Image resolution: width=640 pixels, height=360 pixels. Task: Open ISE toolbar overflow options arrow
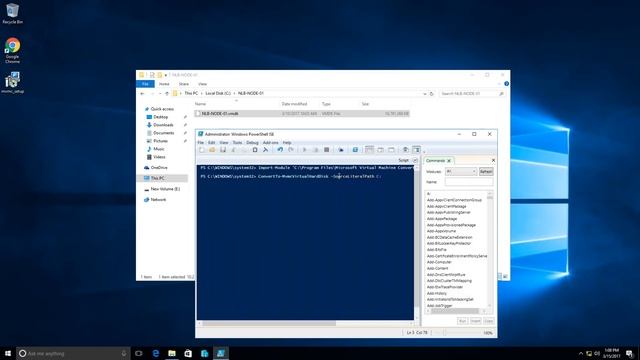pos(424,152)
